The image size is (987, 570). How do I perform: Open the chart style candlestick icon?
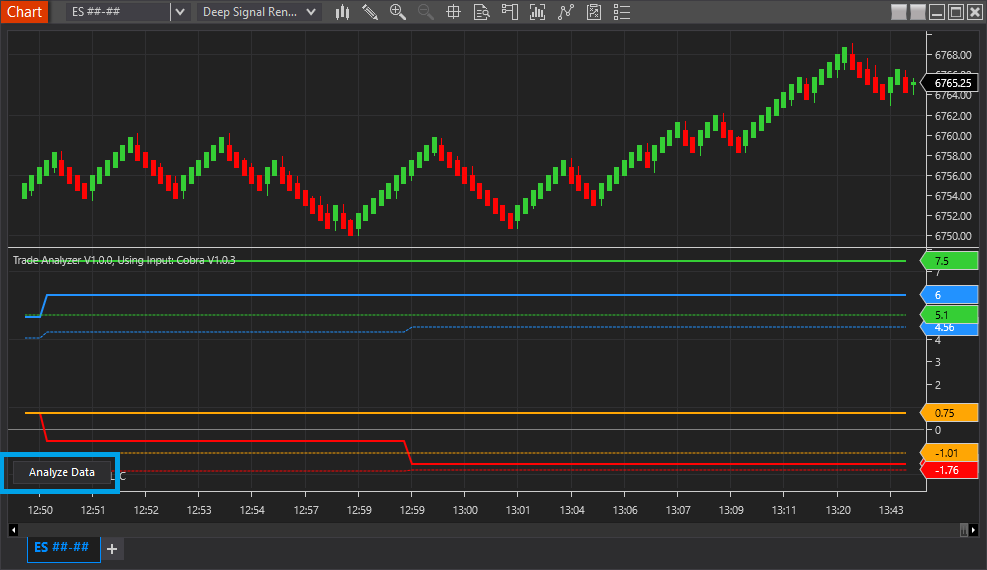[343, 12]
